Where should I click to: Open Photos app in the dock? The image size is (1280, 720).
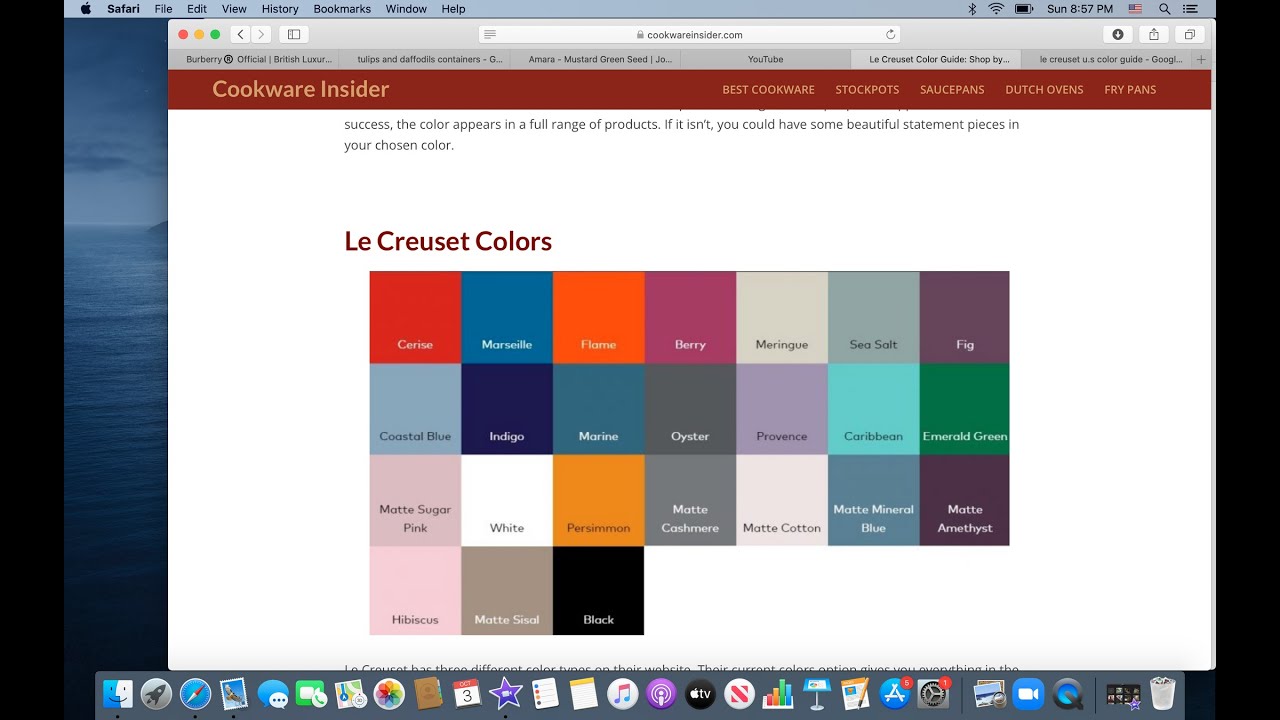389,693
